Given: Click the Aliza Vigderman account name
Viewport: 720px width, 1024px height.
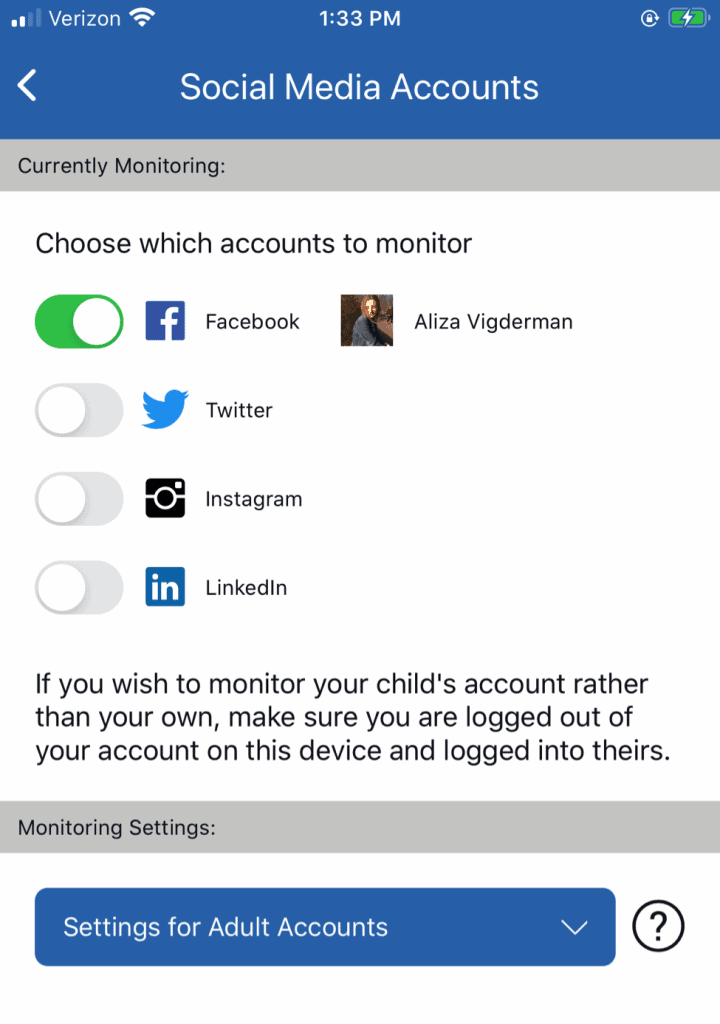Looking at the screenshot, I should [493, 321].
